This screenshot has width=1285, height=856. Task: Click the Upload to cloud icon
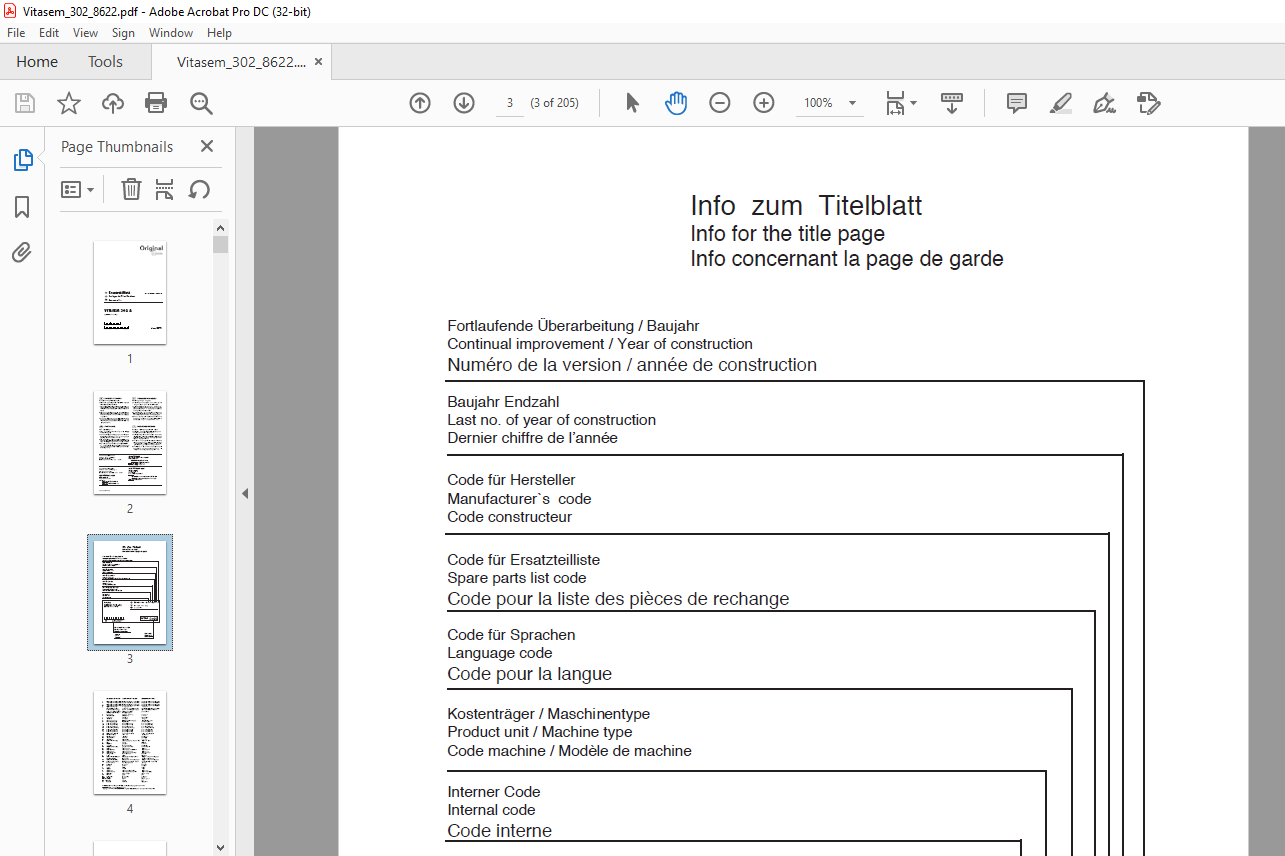[x=113, y=103]
